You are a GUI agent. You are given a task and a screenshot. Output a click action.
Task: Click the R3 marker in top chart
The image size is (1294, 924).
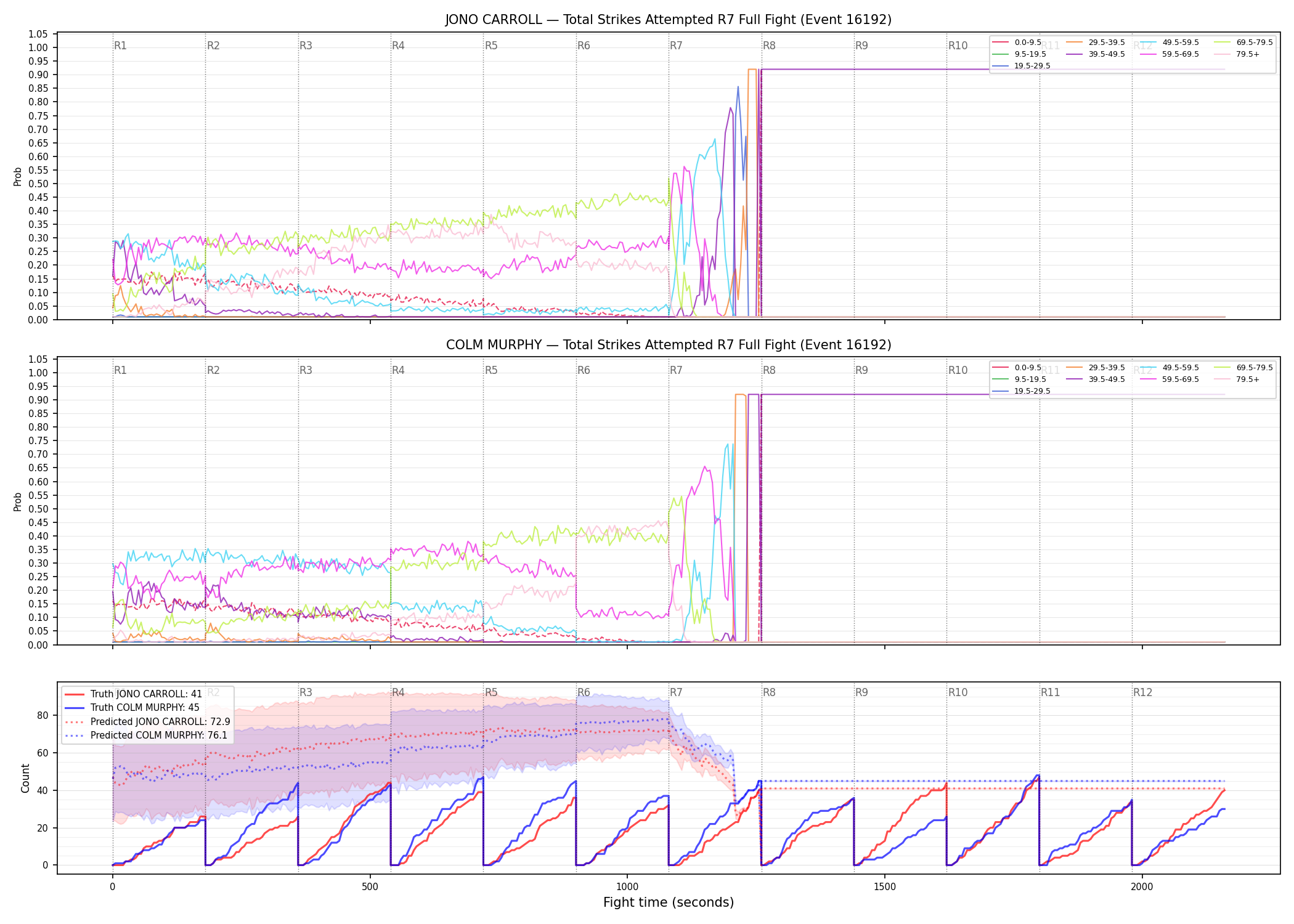[306, 46]
